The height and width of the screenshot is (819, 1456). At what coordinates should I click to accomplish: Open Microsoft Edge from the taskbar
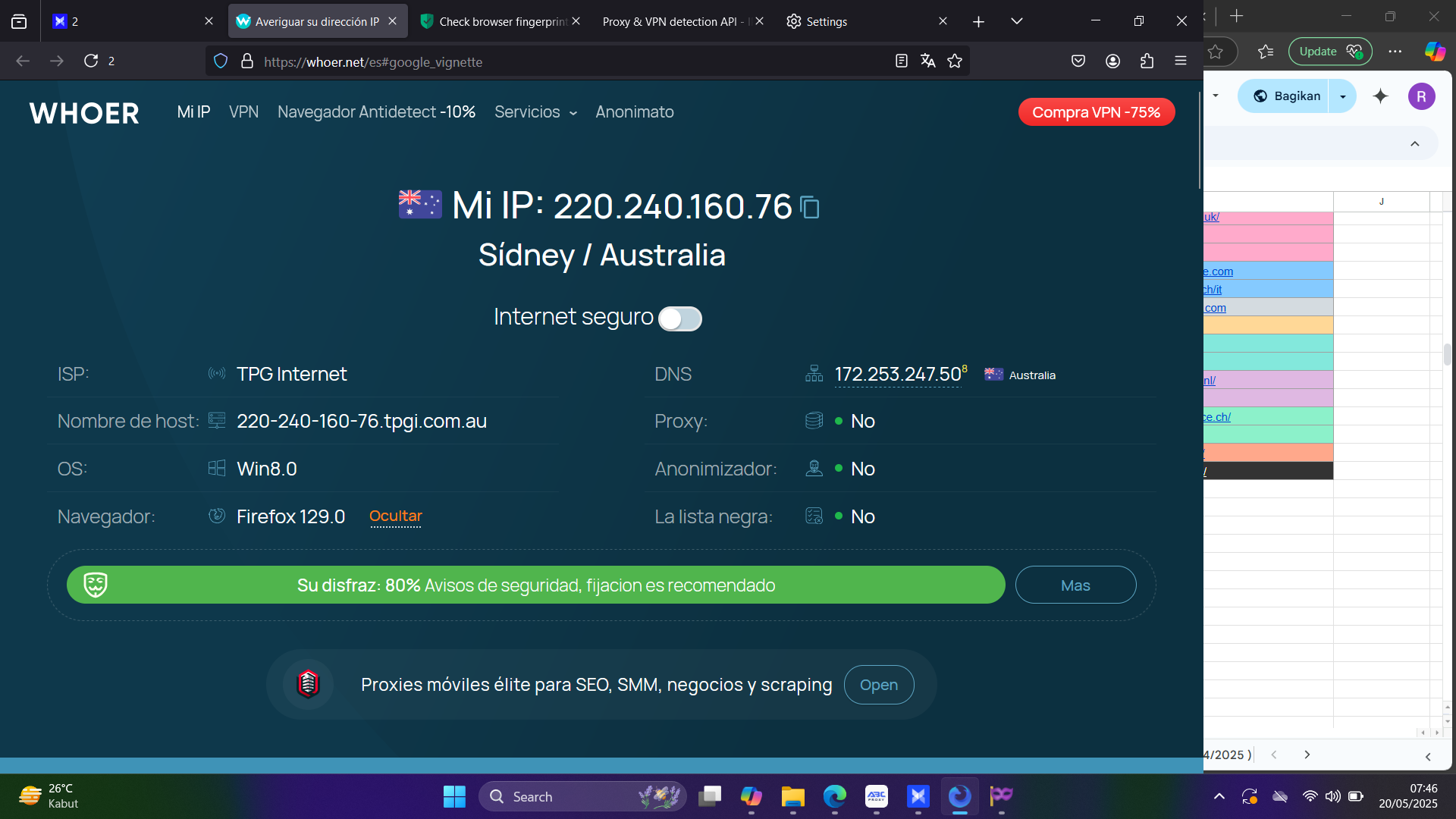[834, 796]
